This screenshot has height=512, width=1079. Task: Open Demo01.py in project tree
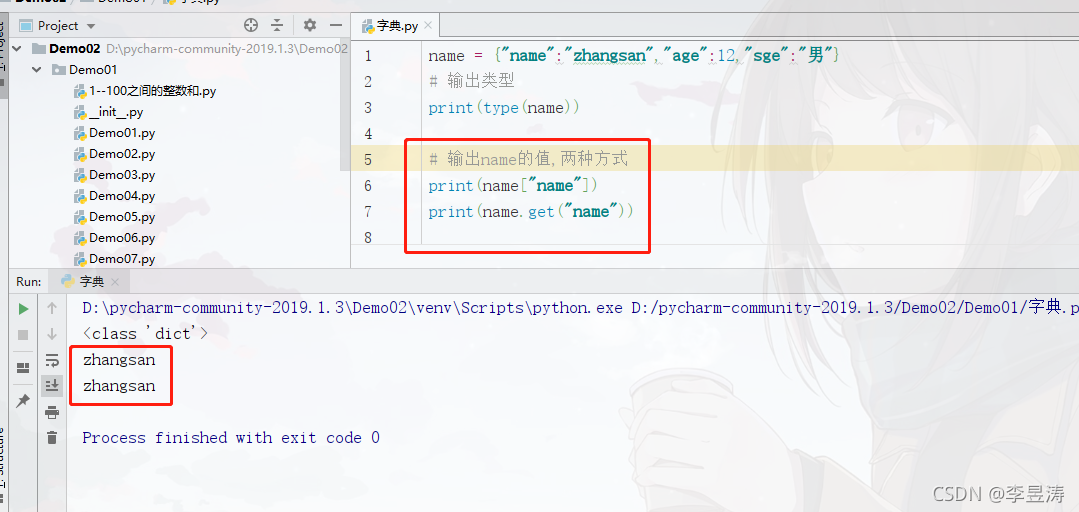pos(122,133)
